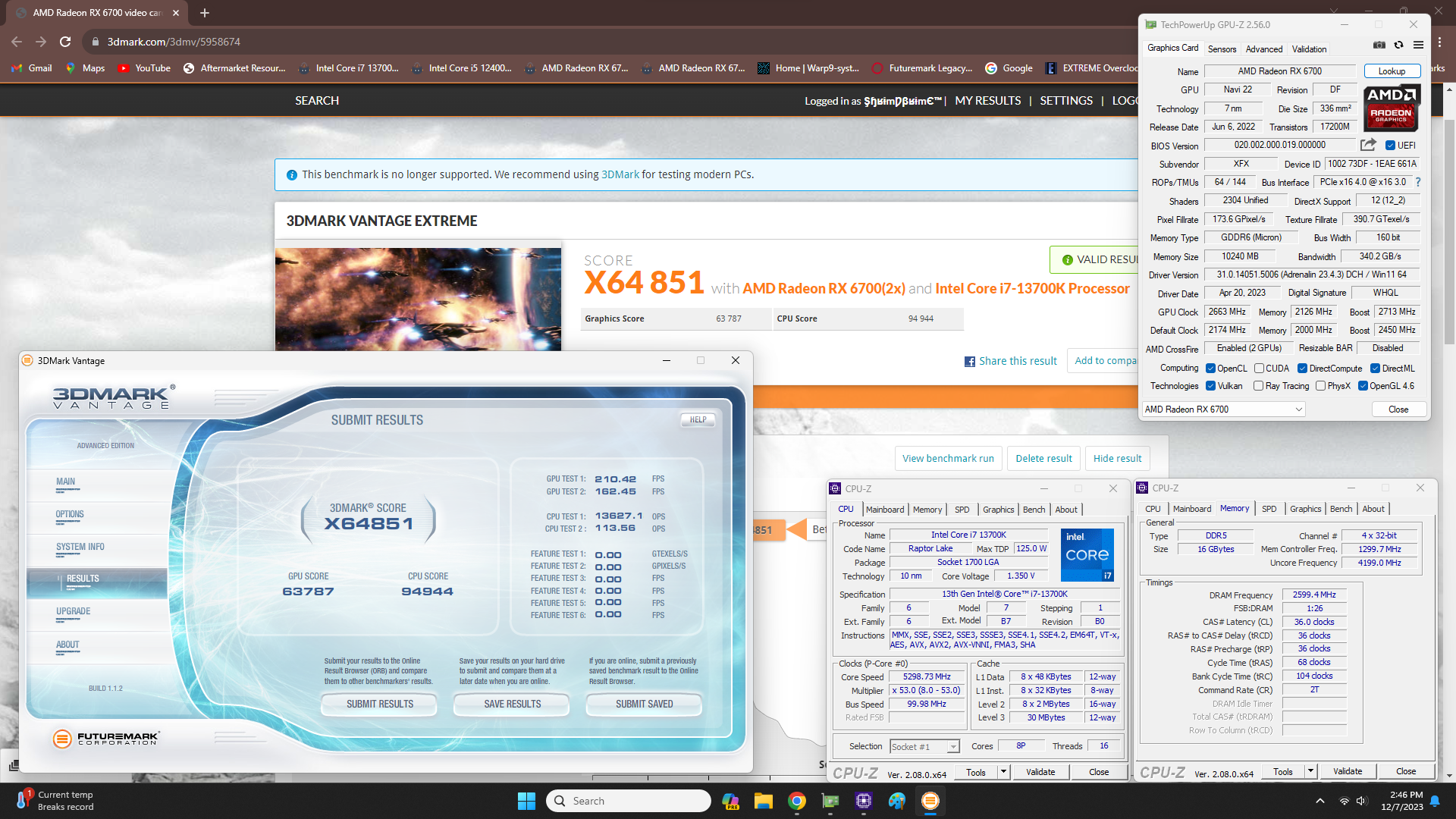Click Futuremark Corporation logo in Vantage
This screenshot has height=819, width=1456.
pyautogui.click(x=106, y=738)
